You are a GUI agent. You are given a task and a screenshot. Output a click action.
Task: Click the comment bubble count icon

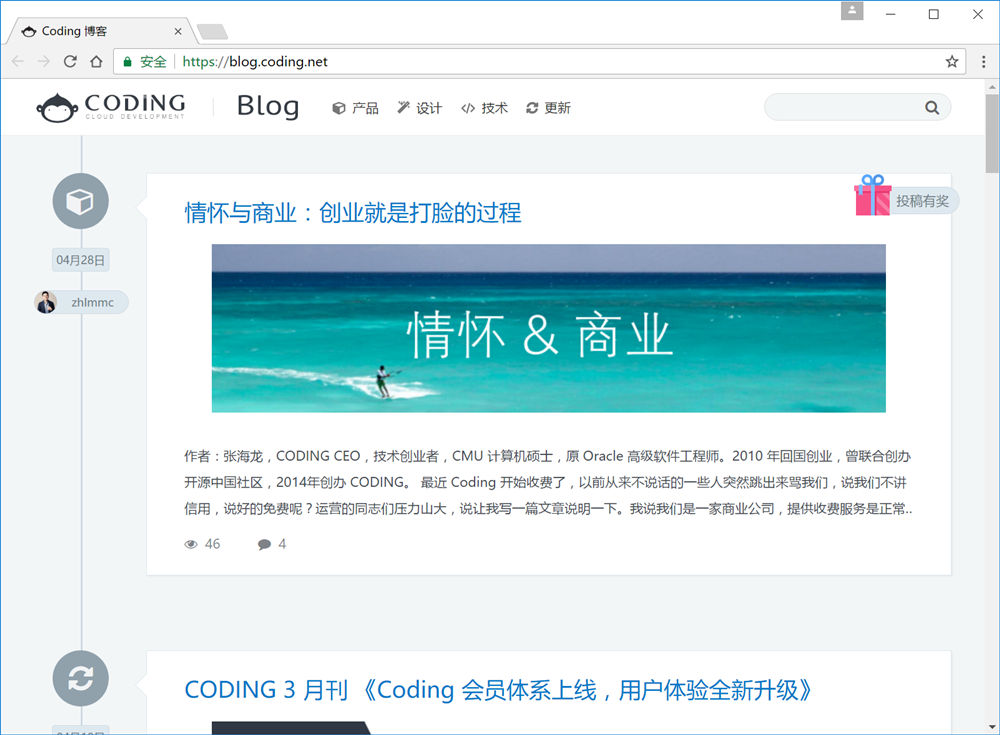point(264,544)
